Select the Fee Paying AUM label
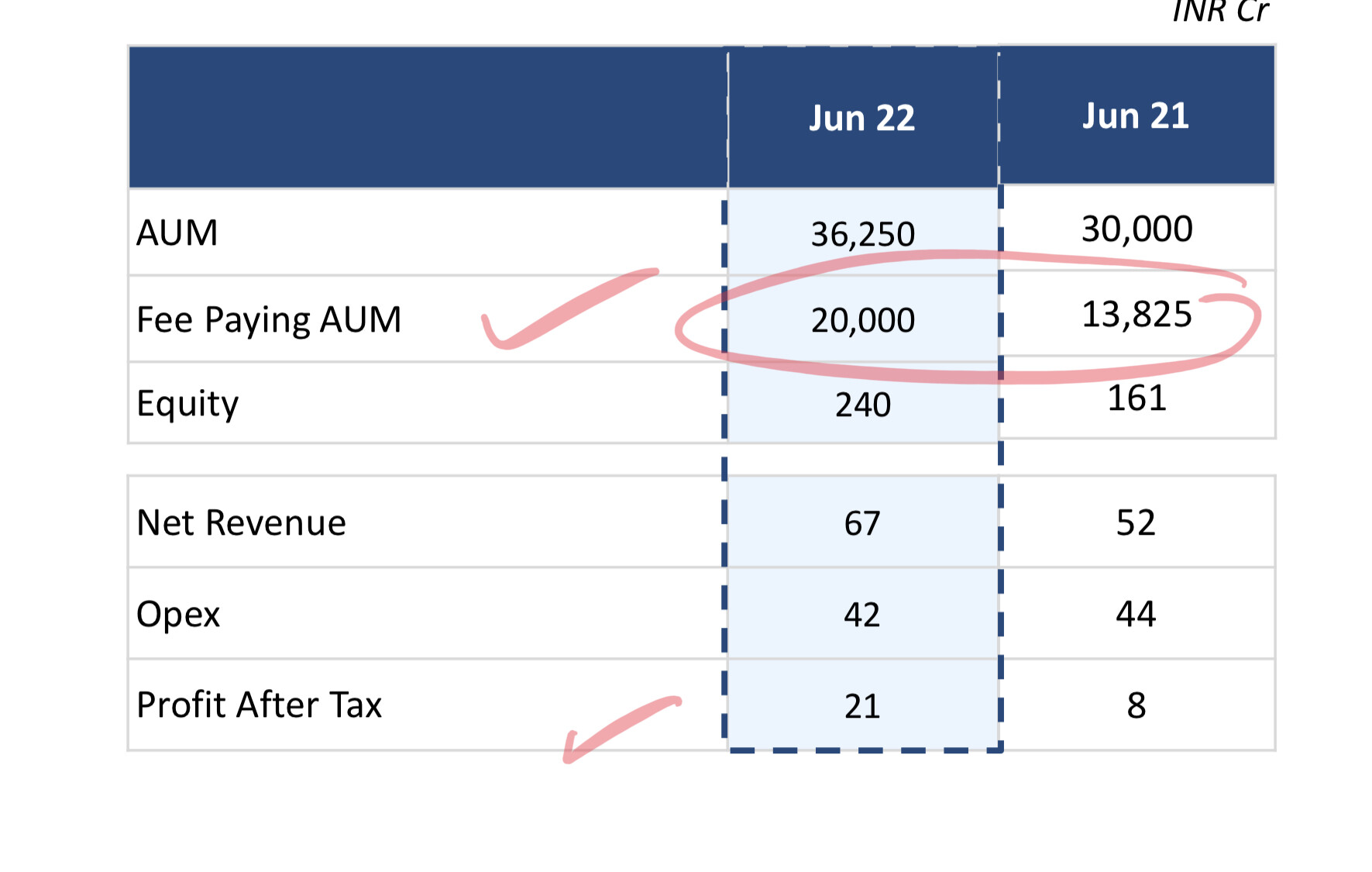The image size is (1372, 872). [x=269, y=320]
